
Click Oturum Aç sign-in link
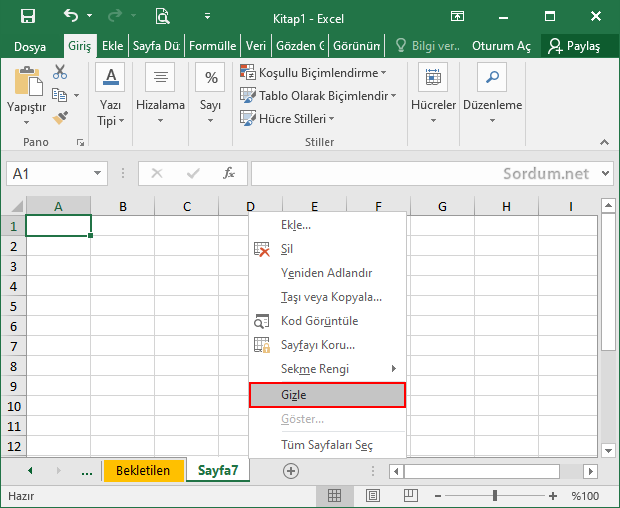[x=501, y=46]
